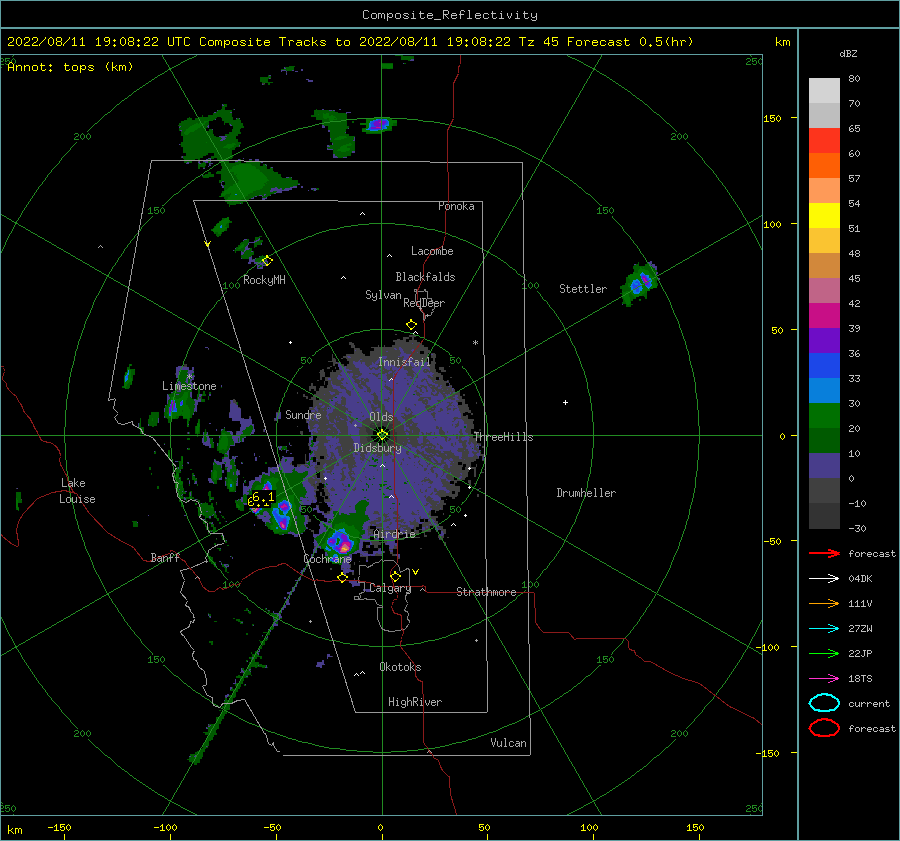900x841 pixels.
Task: Click the RockyMH map label
Action: 264,280
